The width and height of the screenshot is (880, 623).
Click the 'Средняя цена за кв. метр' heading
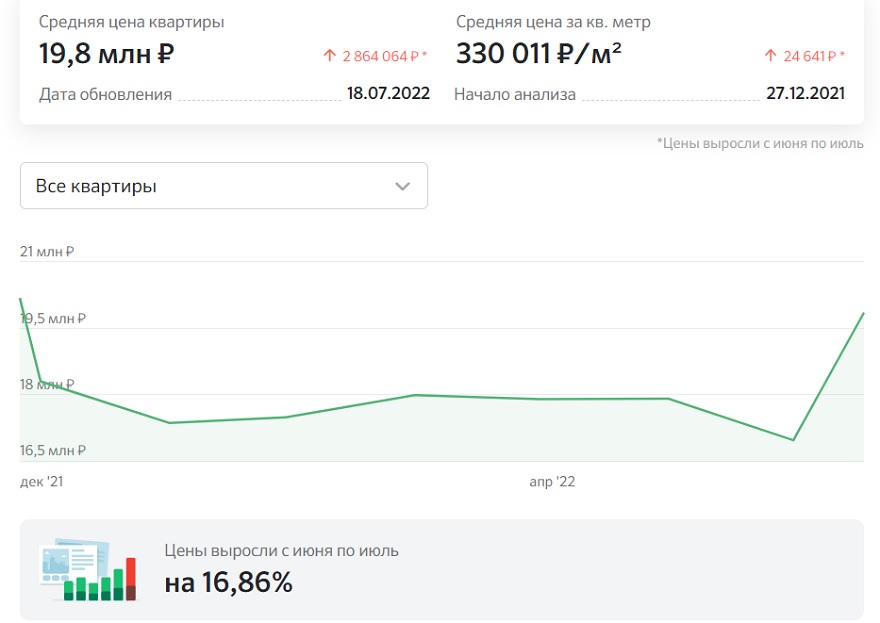pyautogui.click(x=553, y=22)
